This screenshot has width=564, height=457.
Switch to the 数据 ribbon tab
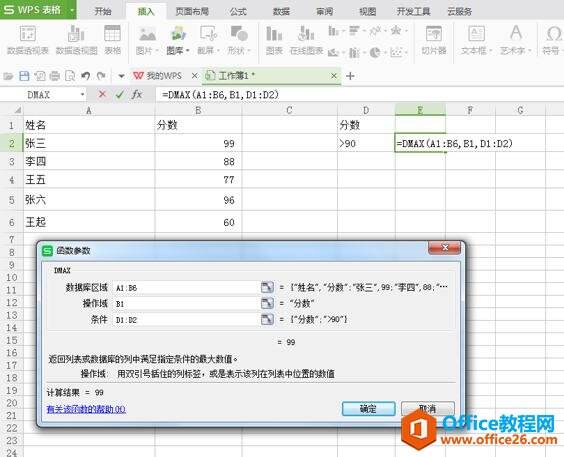(x=281, y=12)
